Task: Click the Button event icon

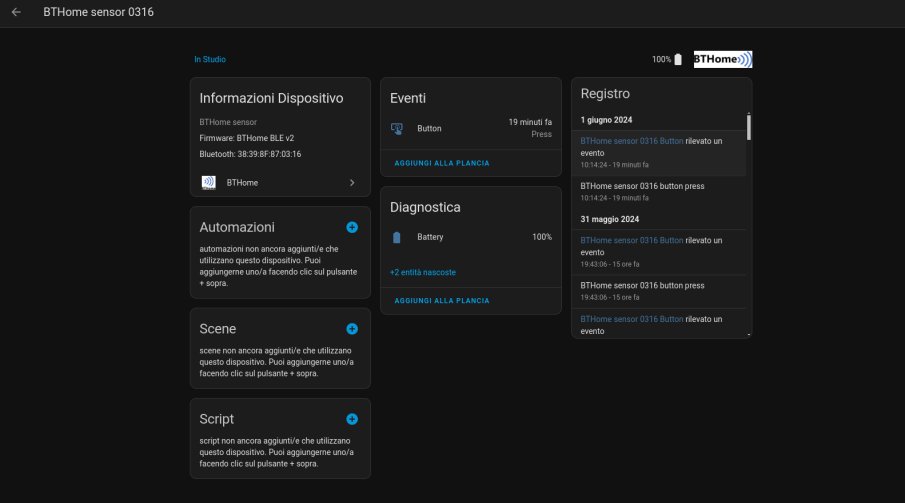Action: [x=397, y=128]
